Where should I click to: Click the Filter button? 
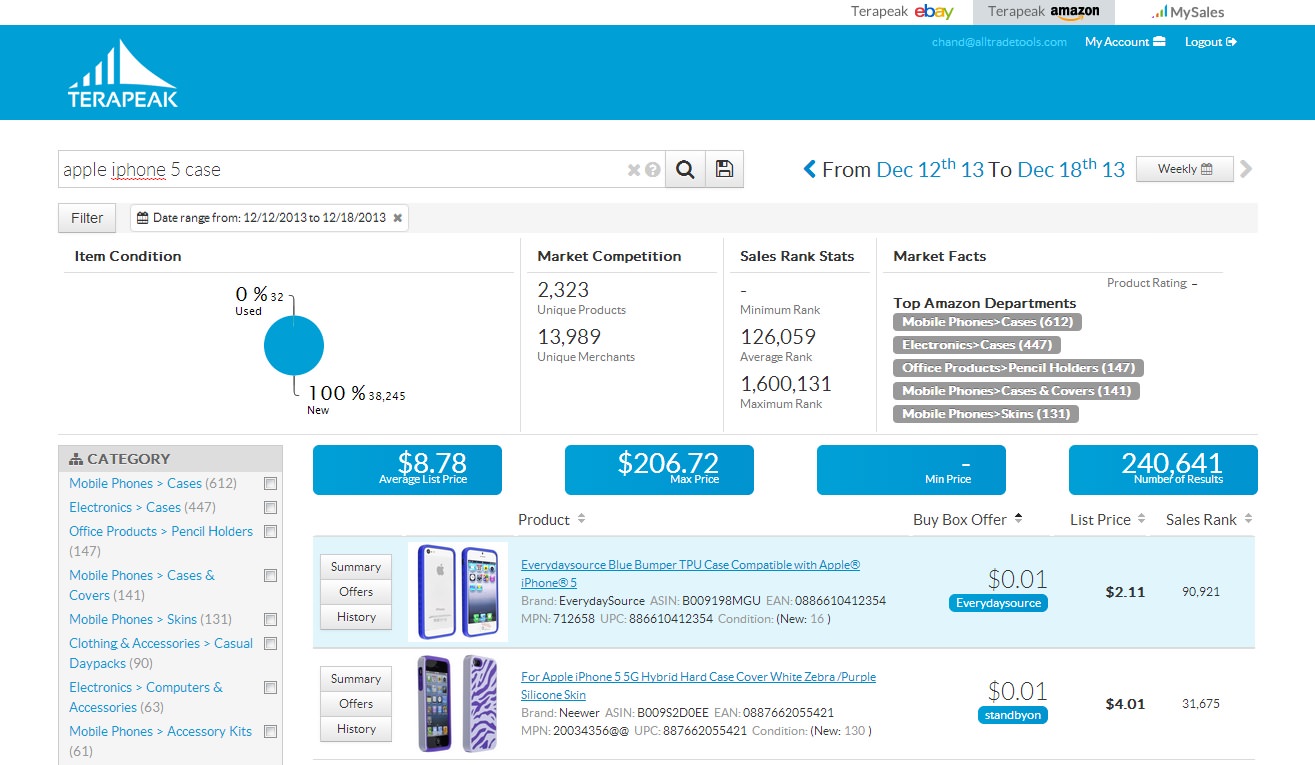pos(87,218)
